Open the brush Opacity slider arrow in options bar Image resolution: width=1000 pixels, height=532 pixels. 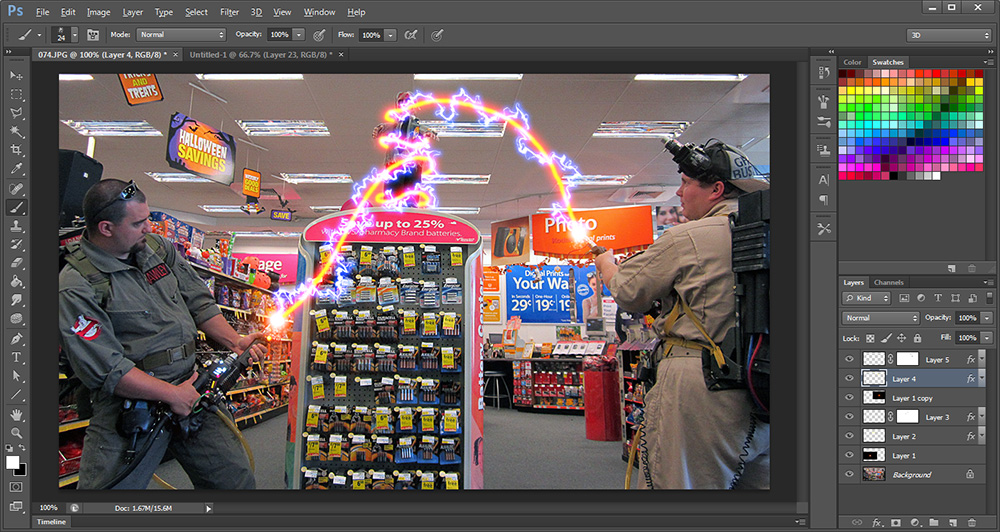click(299, 34)
